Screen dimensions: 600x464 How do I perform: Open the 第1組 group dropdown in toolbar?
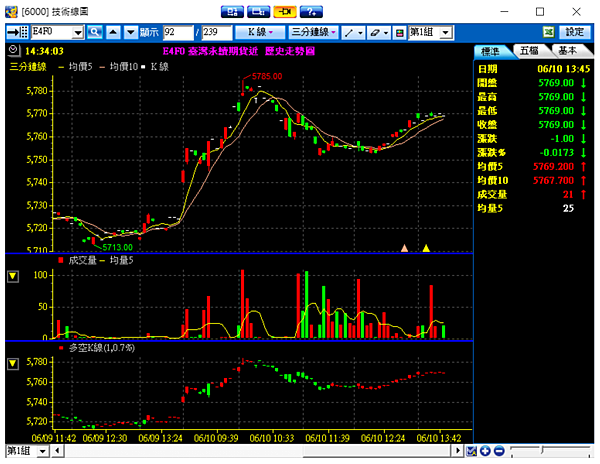(x=445, y=33)
